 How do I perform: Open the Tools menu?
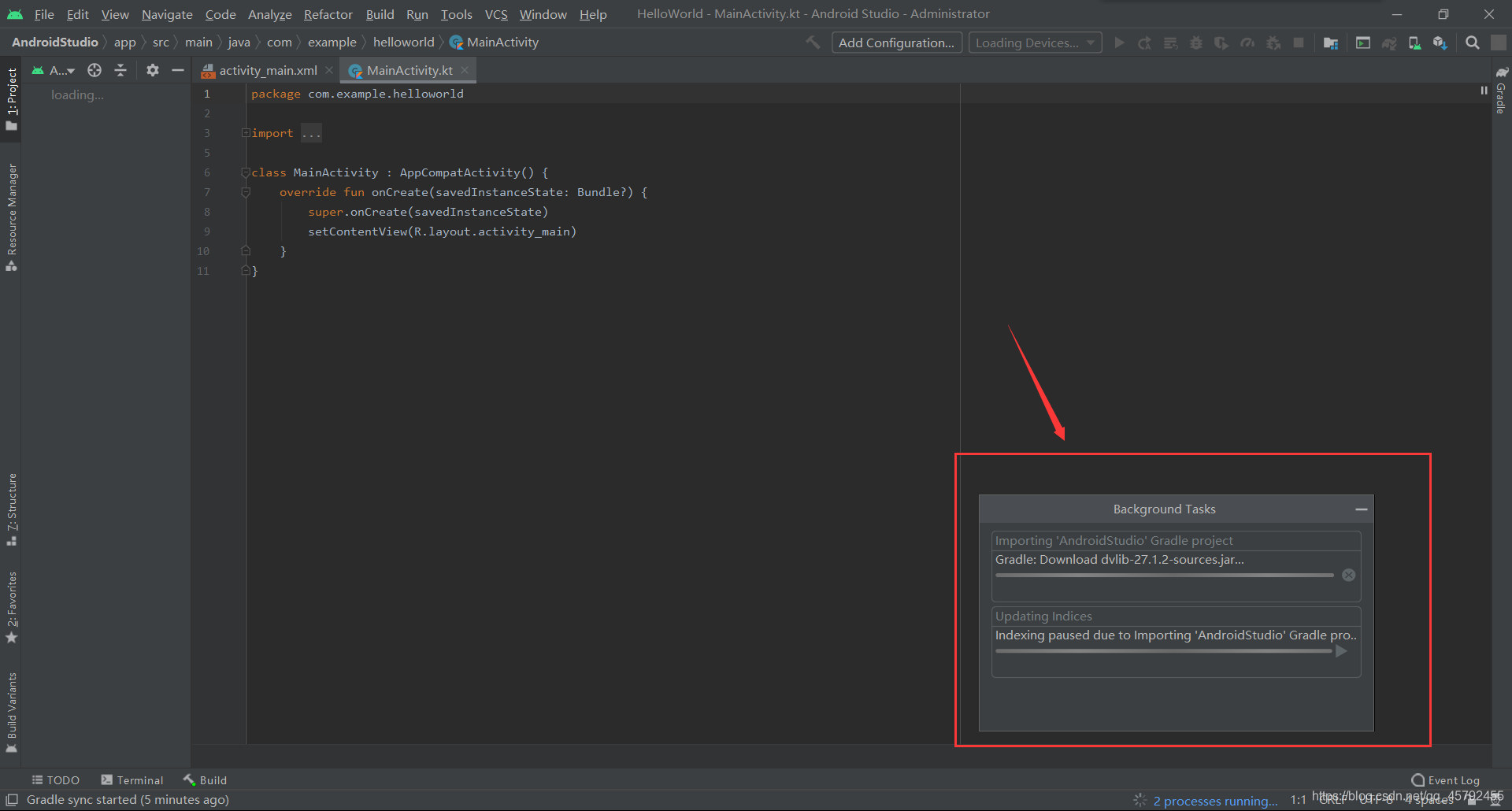click(x=457, y=14)
